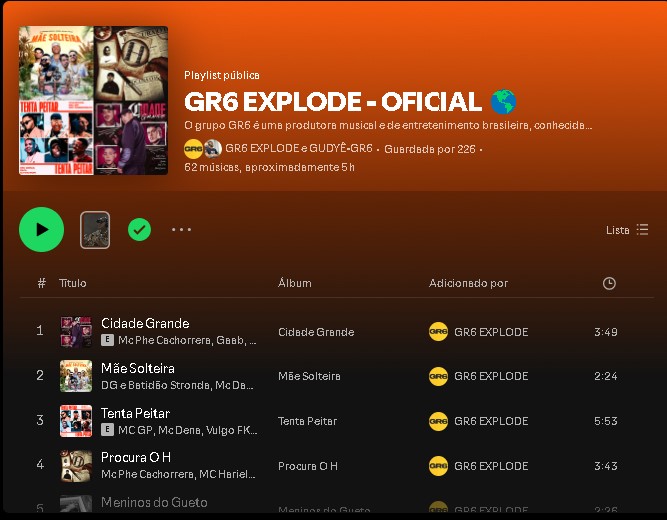Screen dimensions: 667x520
Task: Open the three-dot more options menu
Action: (x=181, y=230)
